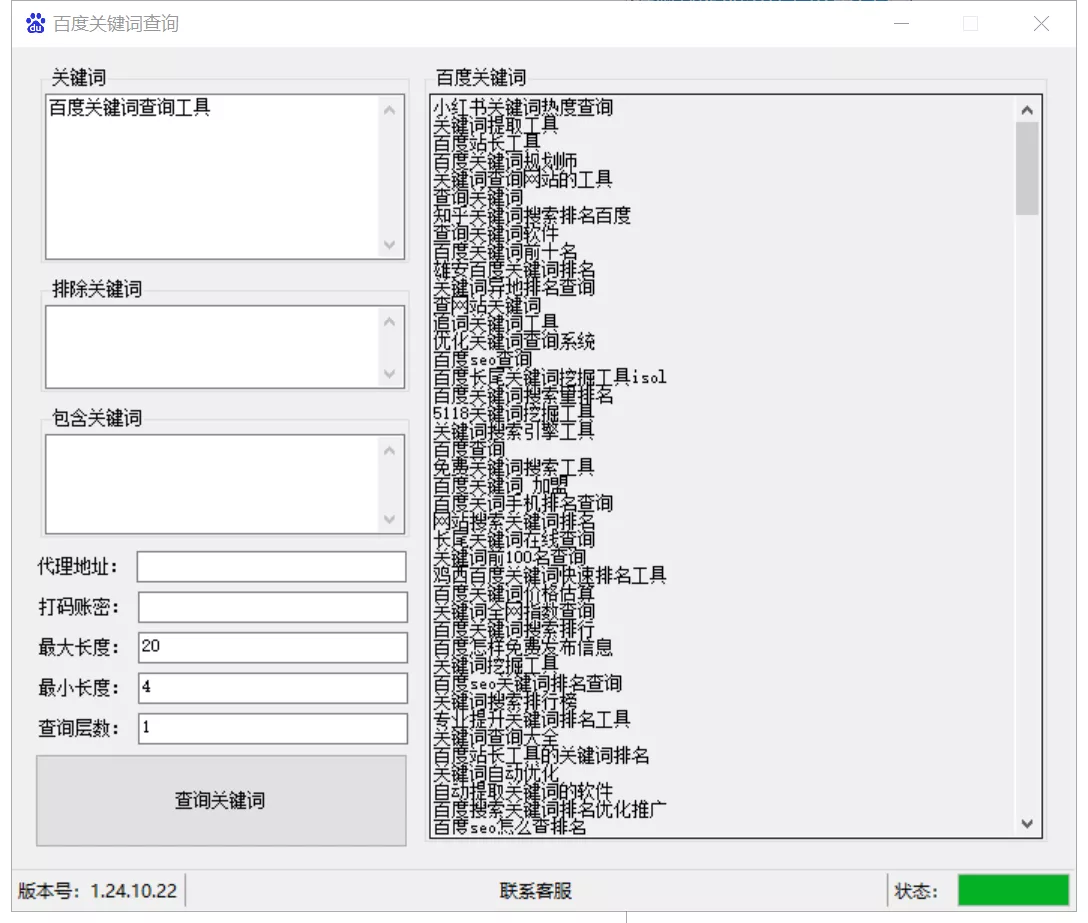1088x923 pixels.
Task: Select result 关键词查询网站的工具
Action: point(523,180)
